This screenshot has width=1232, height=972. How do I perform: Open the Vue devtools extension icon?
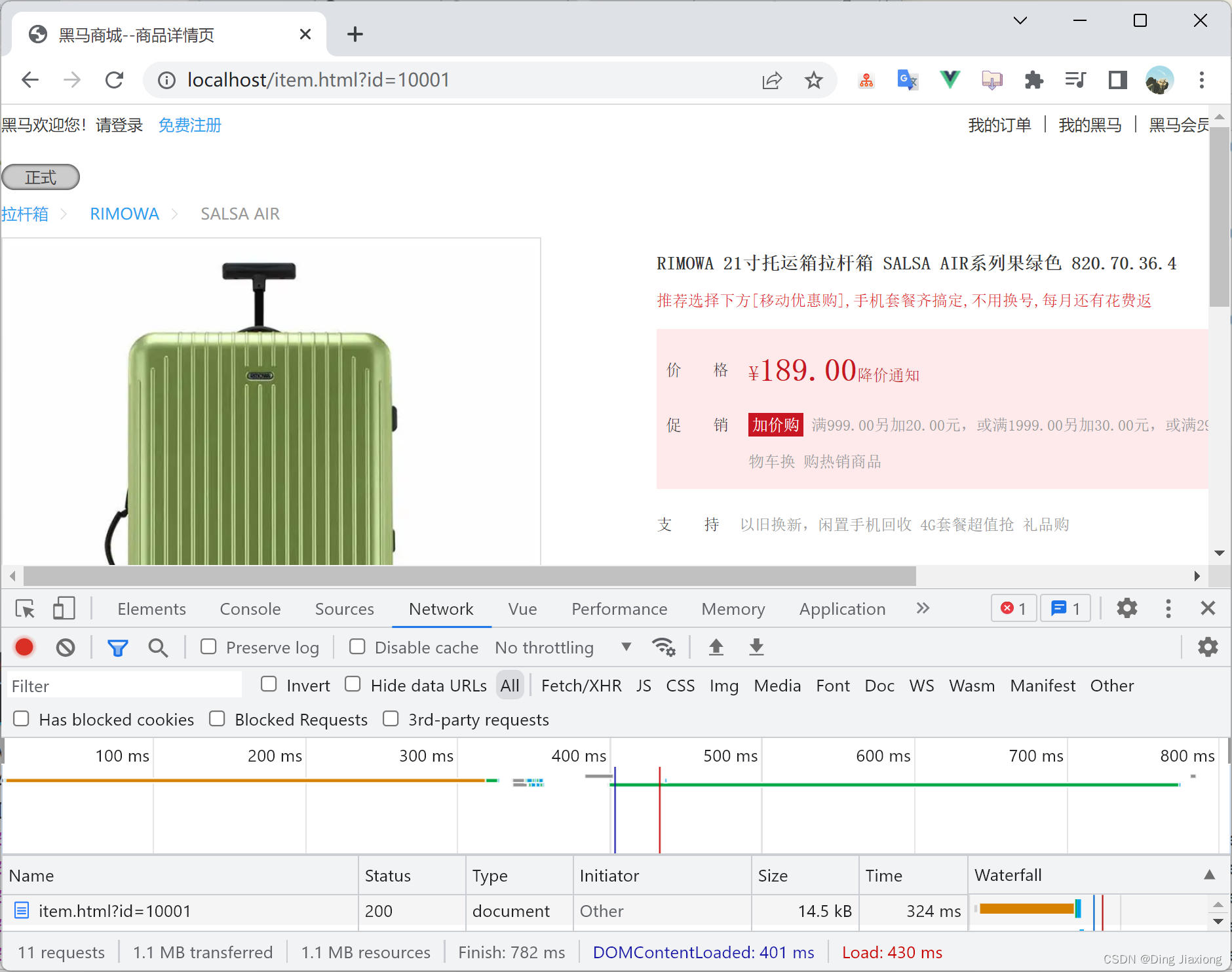(x=950, y=80)
